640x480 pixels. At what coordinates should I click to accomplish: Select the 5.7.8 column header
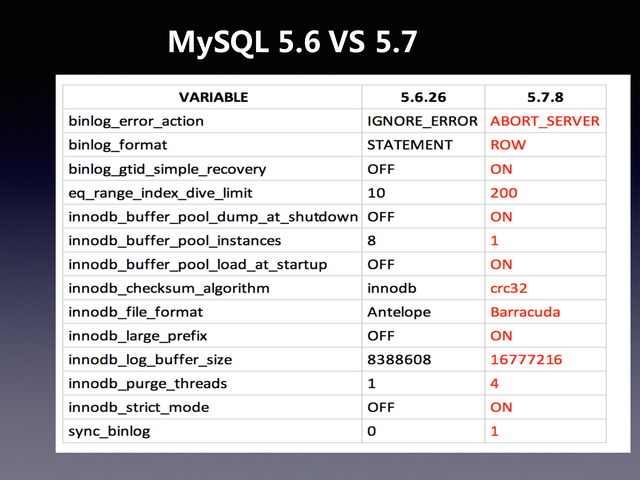pyautogui.click(x=545, y=97)
